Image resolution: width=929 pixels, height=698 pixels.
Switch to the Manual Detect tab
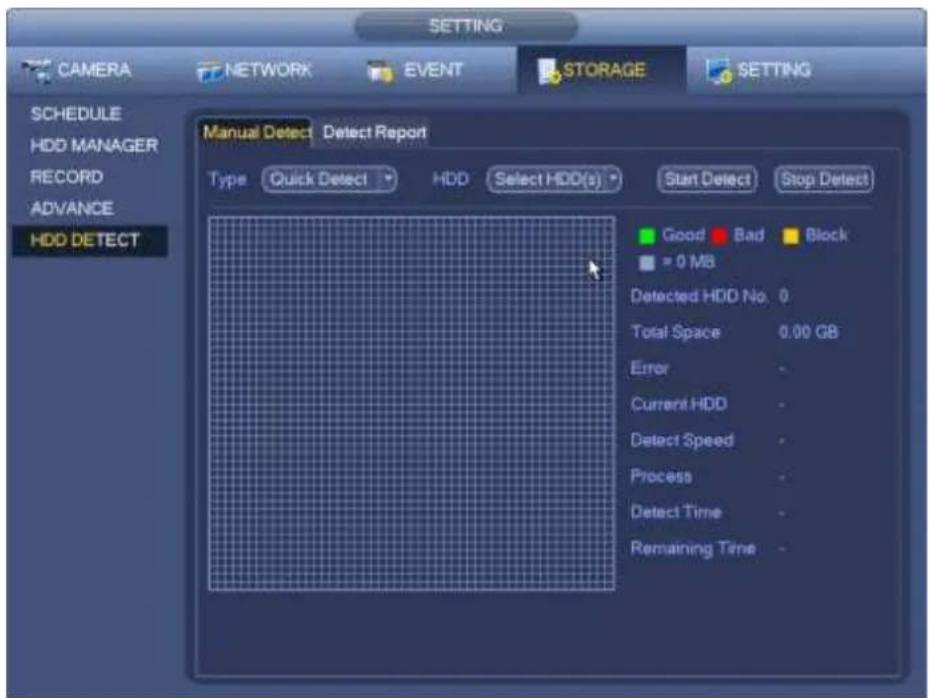[x=255, y=132]
